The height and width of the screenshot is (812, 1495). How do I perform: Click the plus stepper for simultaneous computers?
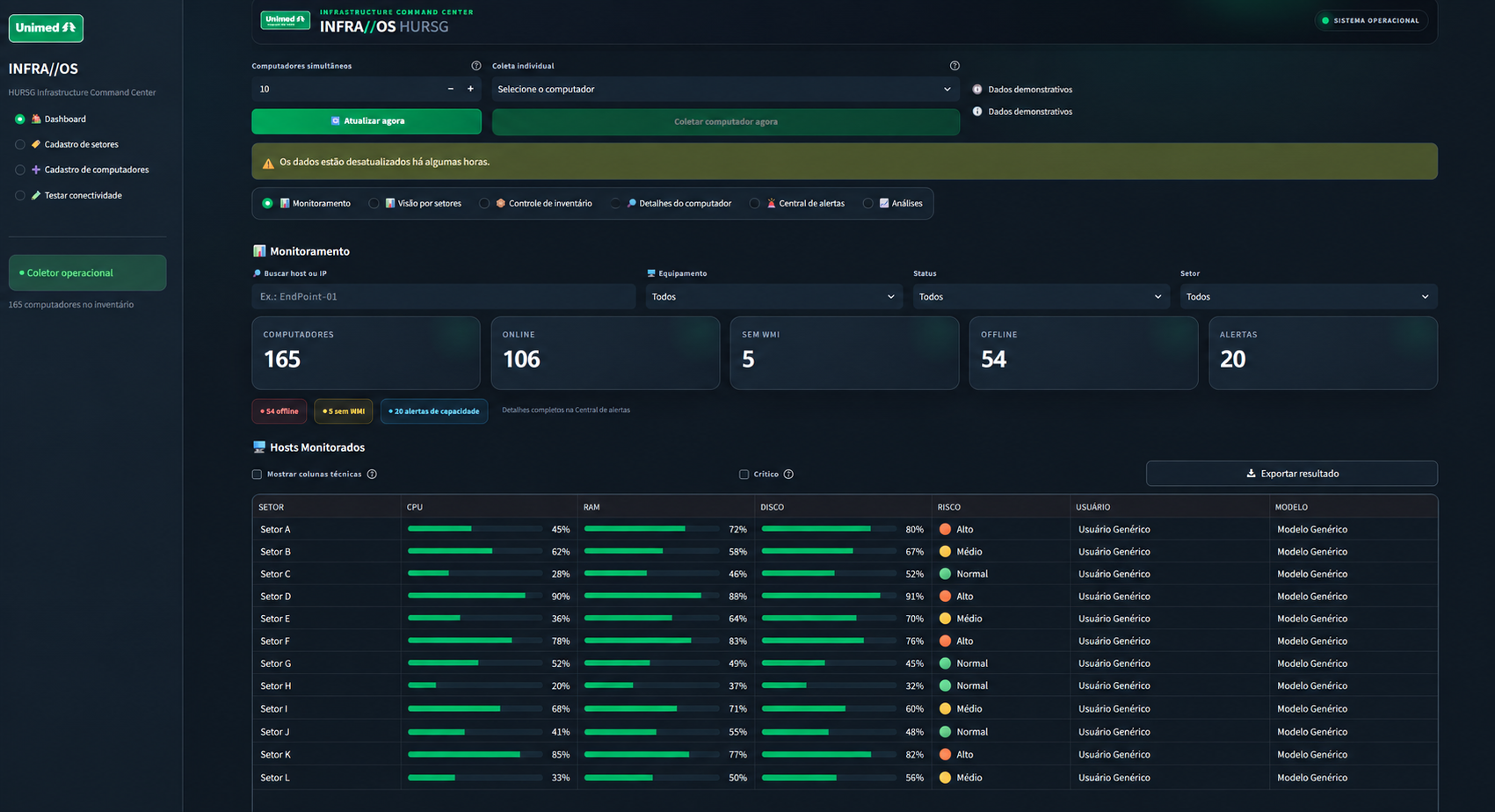[470, 89]
